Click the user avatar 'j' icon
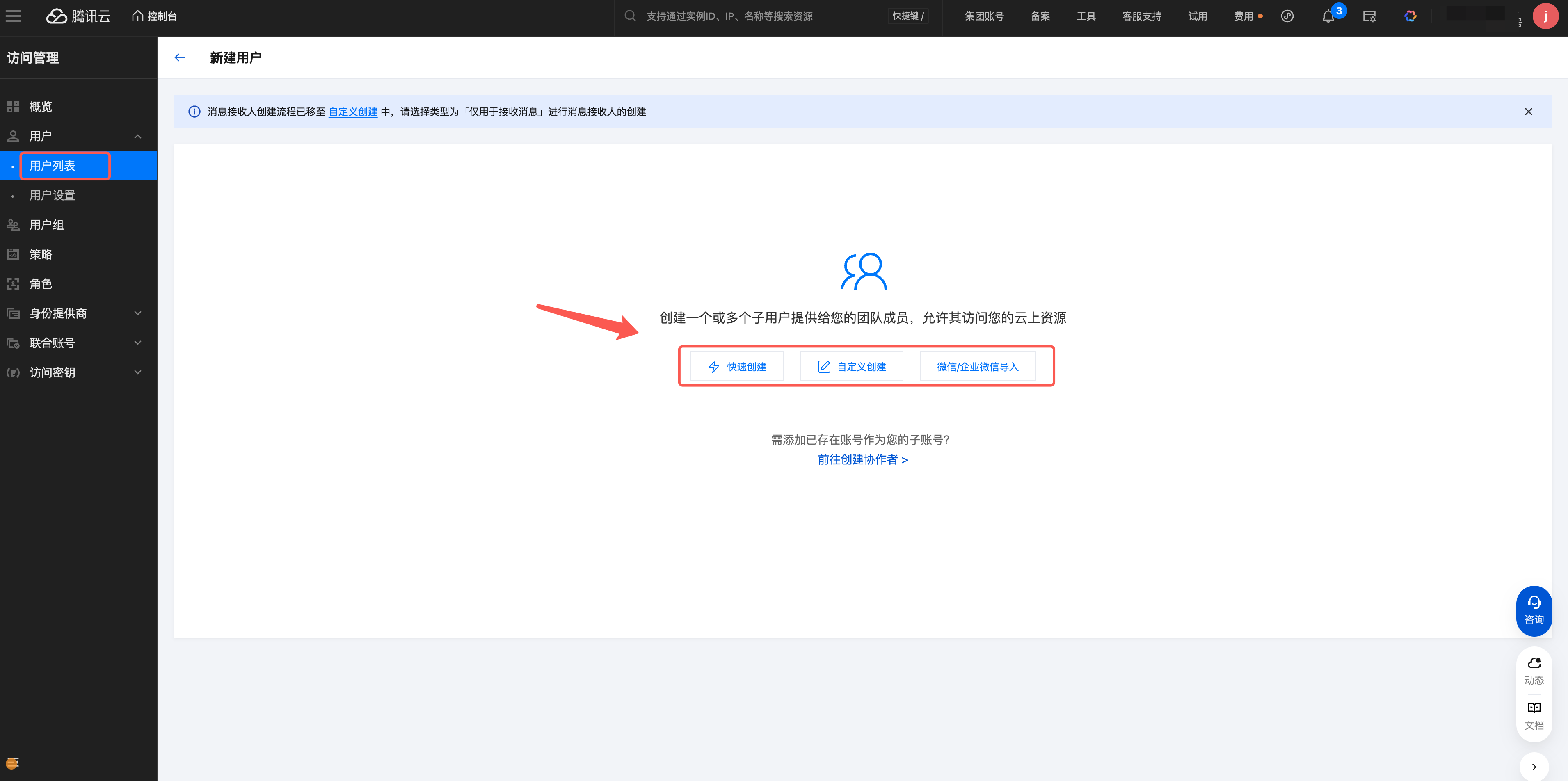The height and width of the screenshot is (781, 1568). [x=1545, y=16]
